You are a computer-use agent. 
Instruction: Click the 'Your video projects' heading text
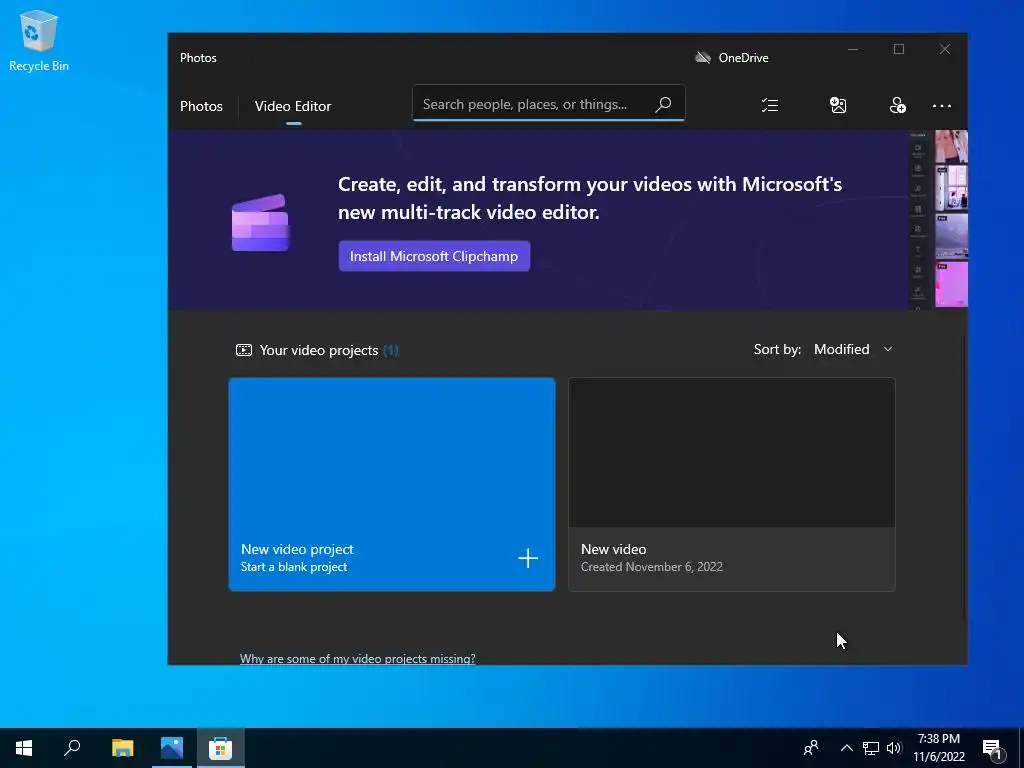[x=319, y=350]
